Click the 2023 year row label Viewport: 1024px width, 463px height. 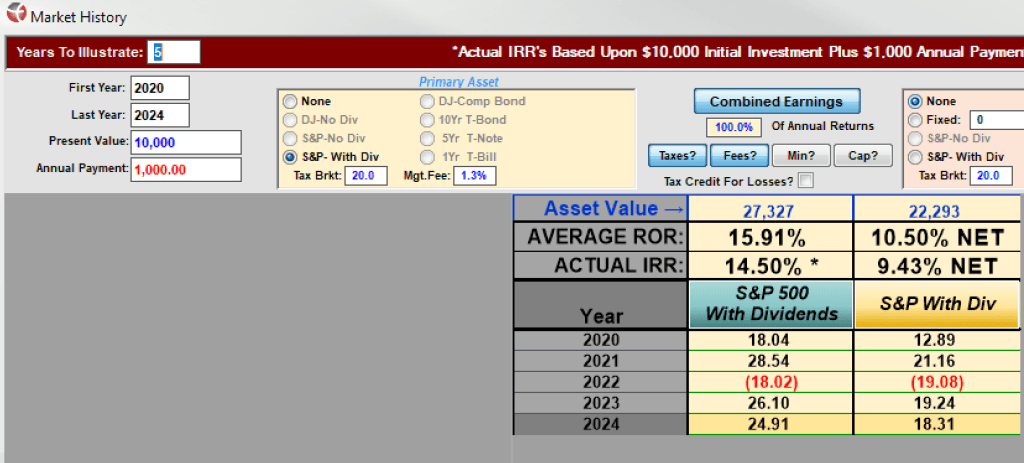[601, 402]
